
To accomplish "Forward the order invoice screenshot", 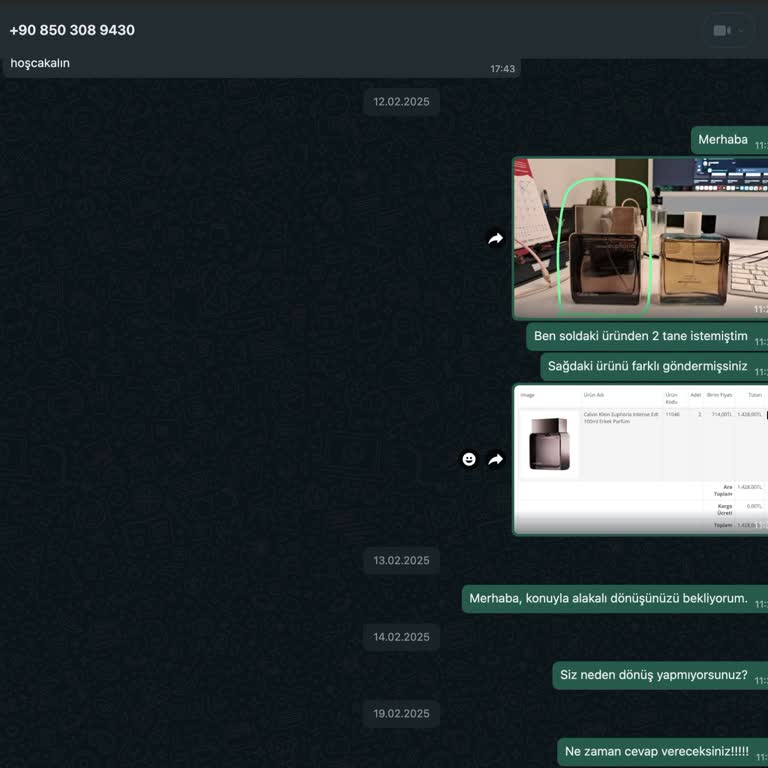I will tap(495, 459).
